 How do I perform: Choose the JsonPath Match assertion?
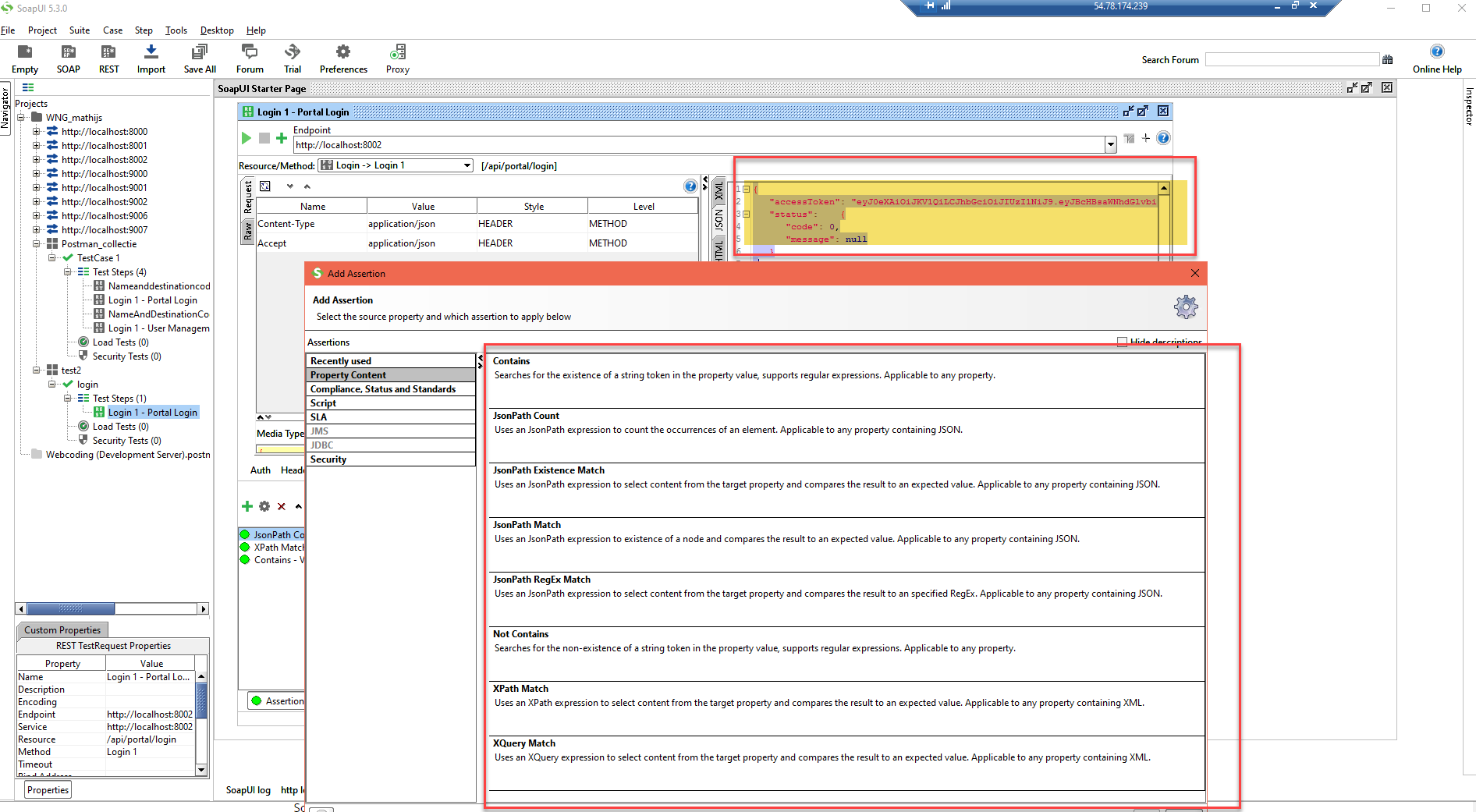(527, 525)
